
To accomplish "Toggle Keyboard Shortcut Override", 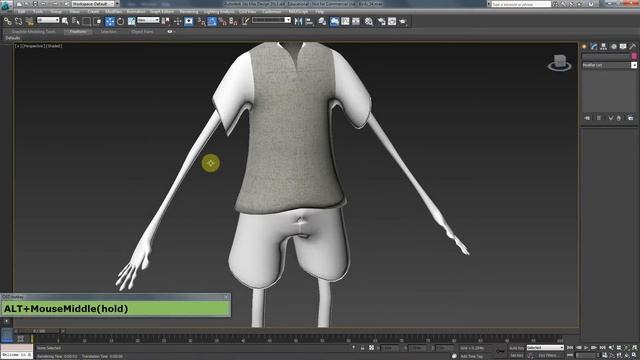I will [x=189, y=21].
